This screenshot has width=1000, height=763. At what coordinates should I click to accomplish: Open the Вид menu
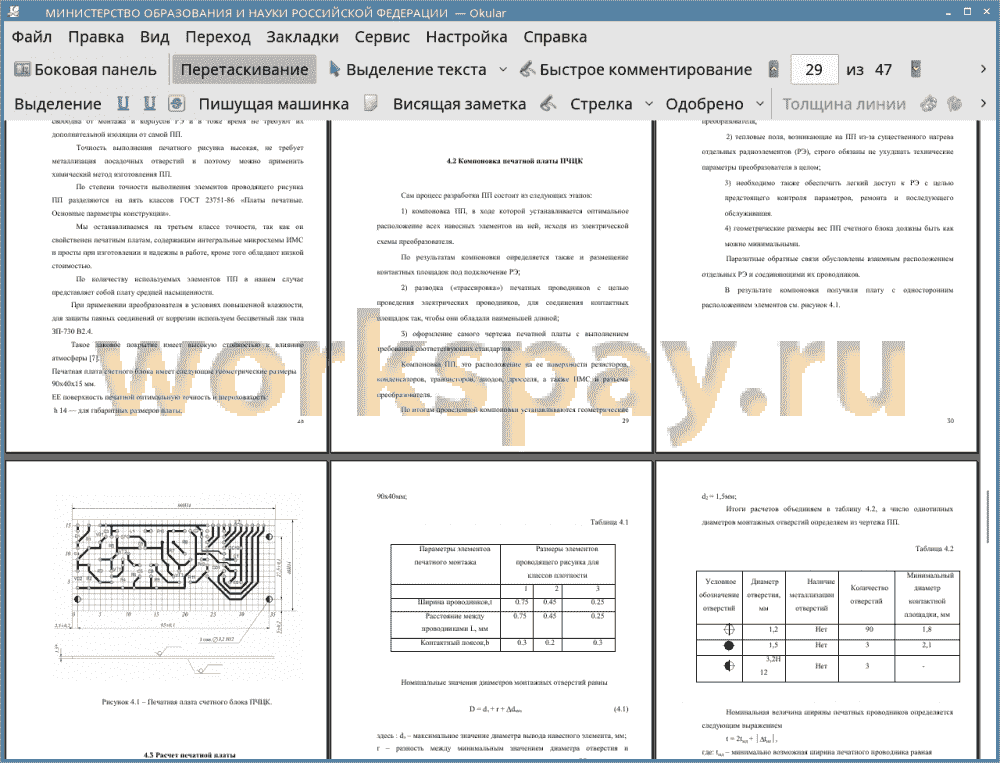[154, 37]
